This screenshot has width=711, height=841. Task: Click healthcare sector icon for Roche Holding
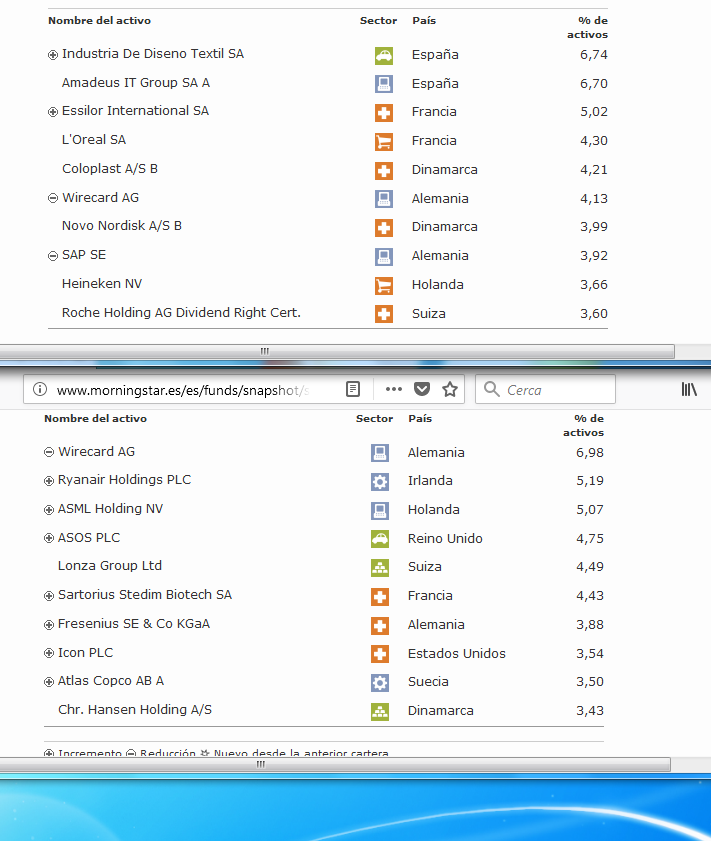click(383, 314)
